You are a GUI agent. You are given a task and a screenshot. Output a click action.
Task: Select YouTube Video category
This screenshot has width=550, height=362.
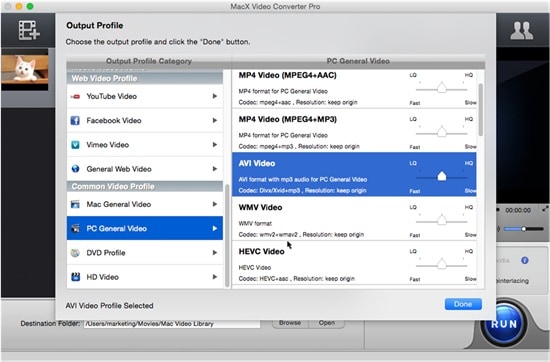145,96
